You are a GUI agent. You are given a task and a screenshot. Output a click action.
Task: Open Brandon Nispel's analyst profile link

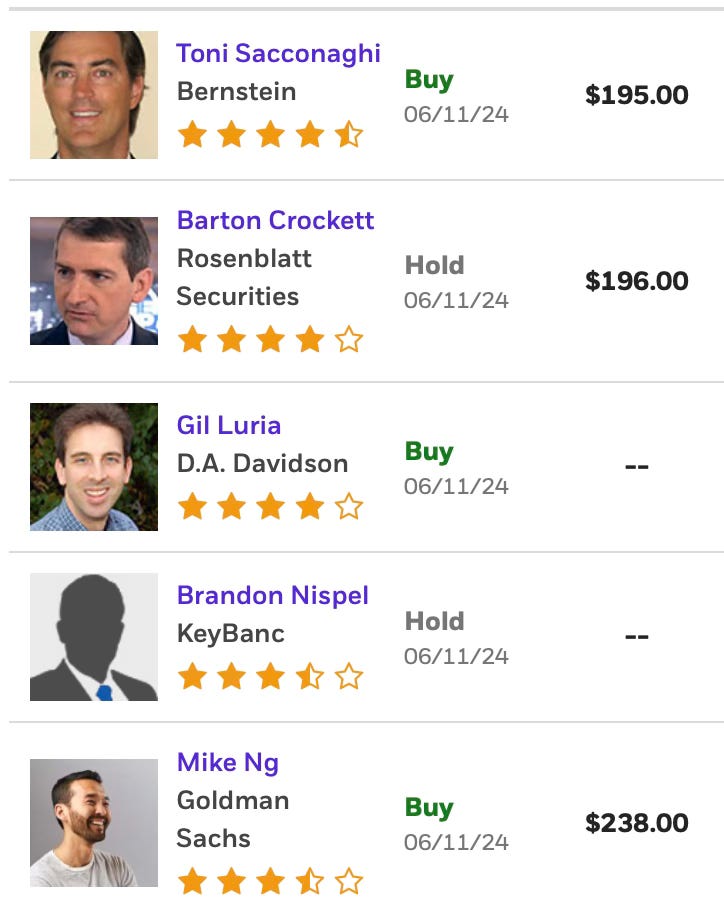click(272, 596)
